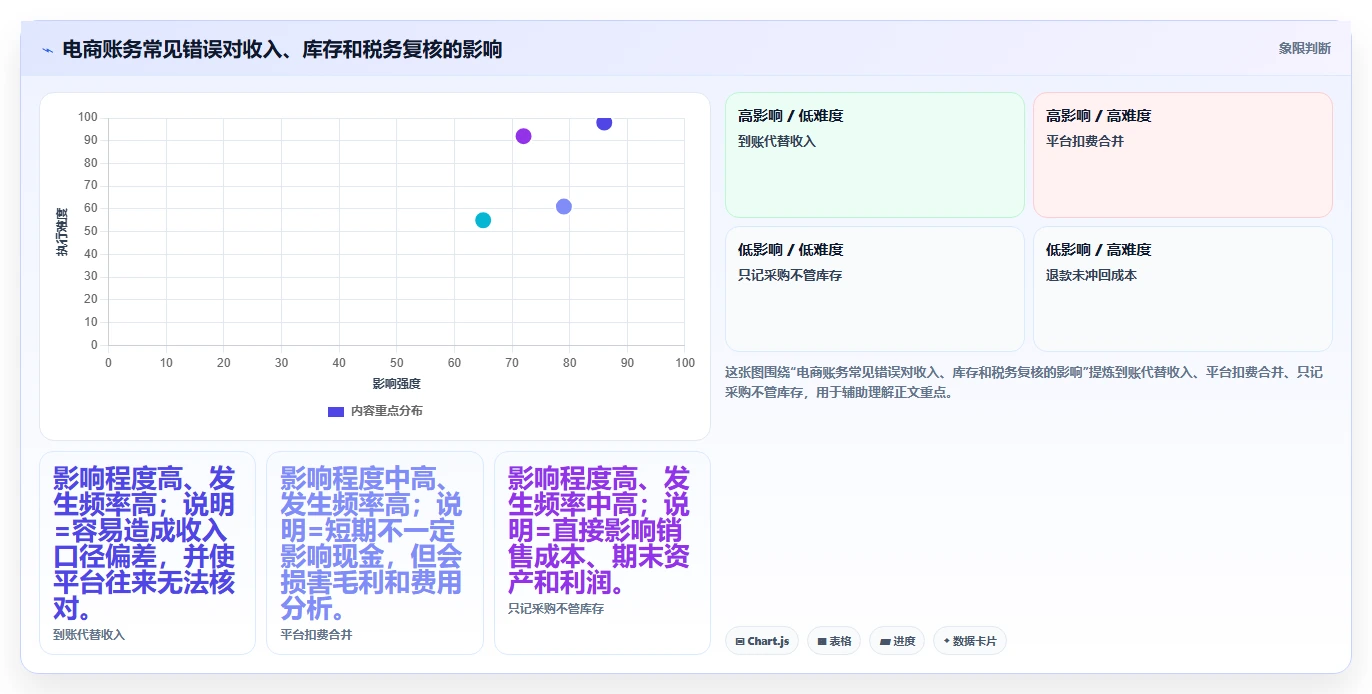Toggle the 内容重点分布 legend swatch

click(x=336, y=411)
